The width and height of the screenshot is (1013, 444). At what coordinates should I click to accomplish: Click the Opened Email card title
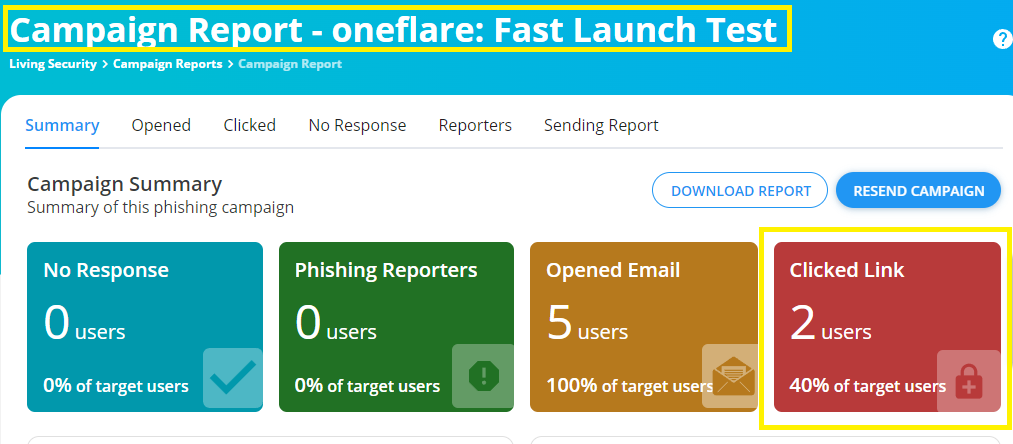point(613,270)
